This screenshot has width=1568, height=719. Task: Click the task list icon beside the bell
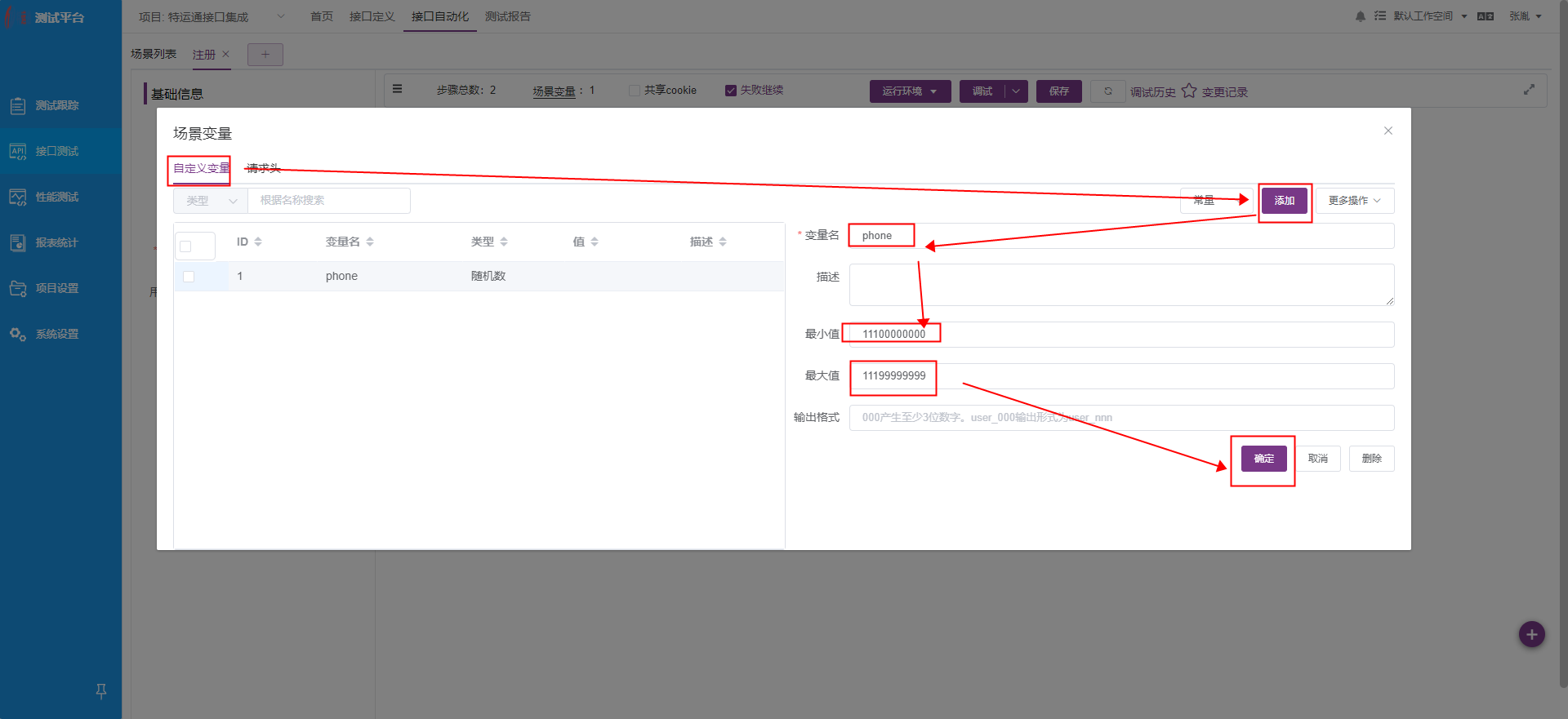1380,16
